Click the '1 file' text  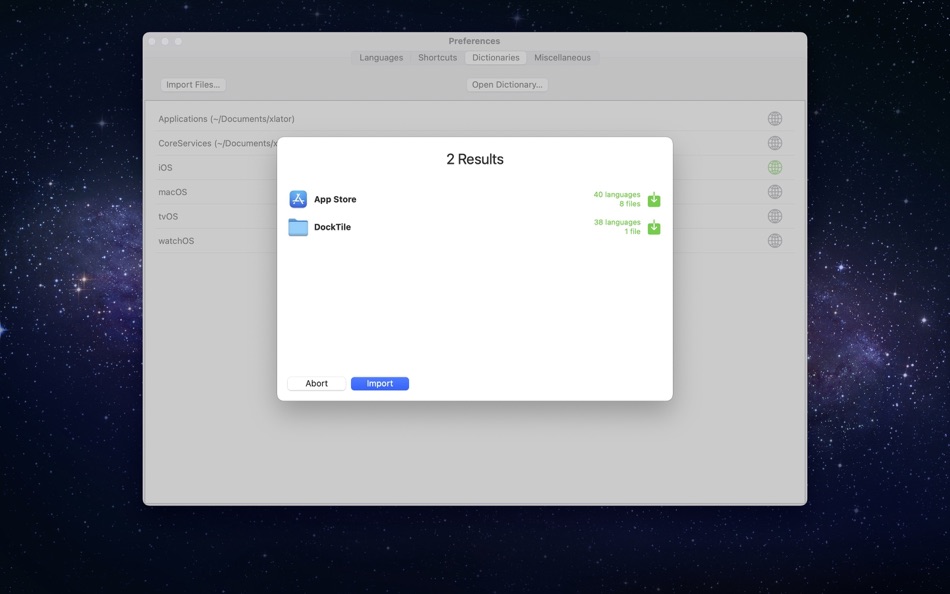point(632,232)
